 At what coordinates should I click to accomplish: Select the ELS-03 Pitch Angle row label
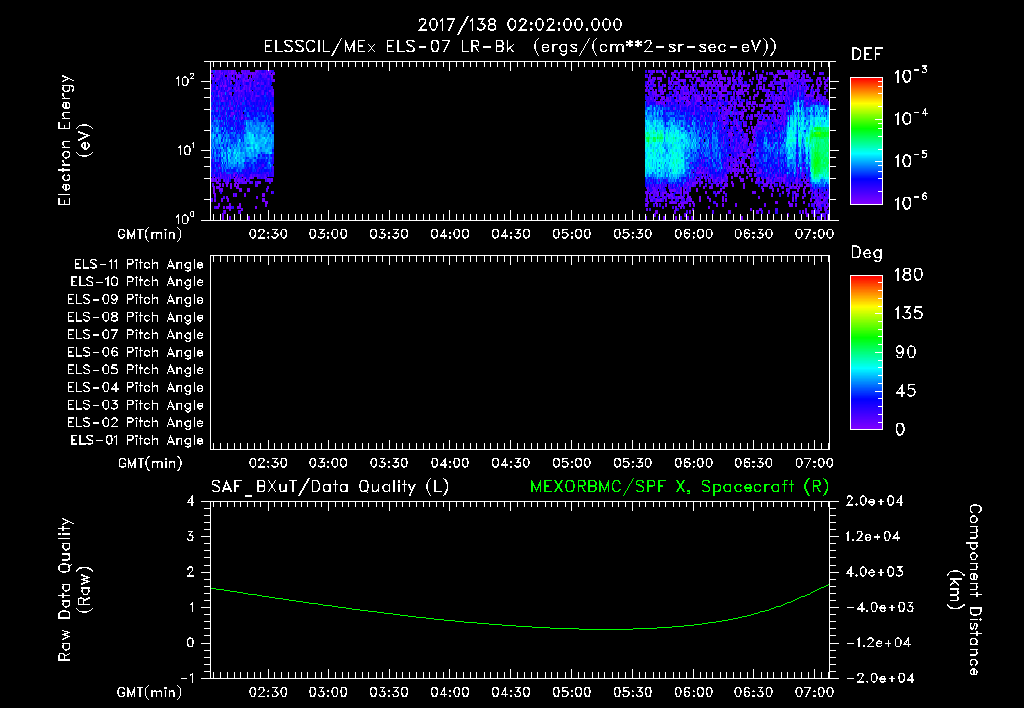[x=135, y=406]
